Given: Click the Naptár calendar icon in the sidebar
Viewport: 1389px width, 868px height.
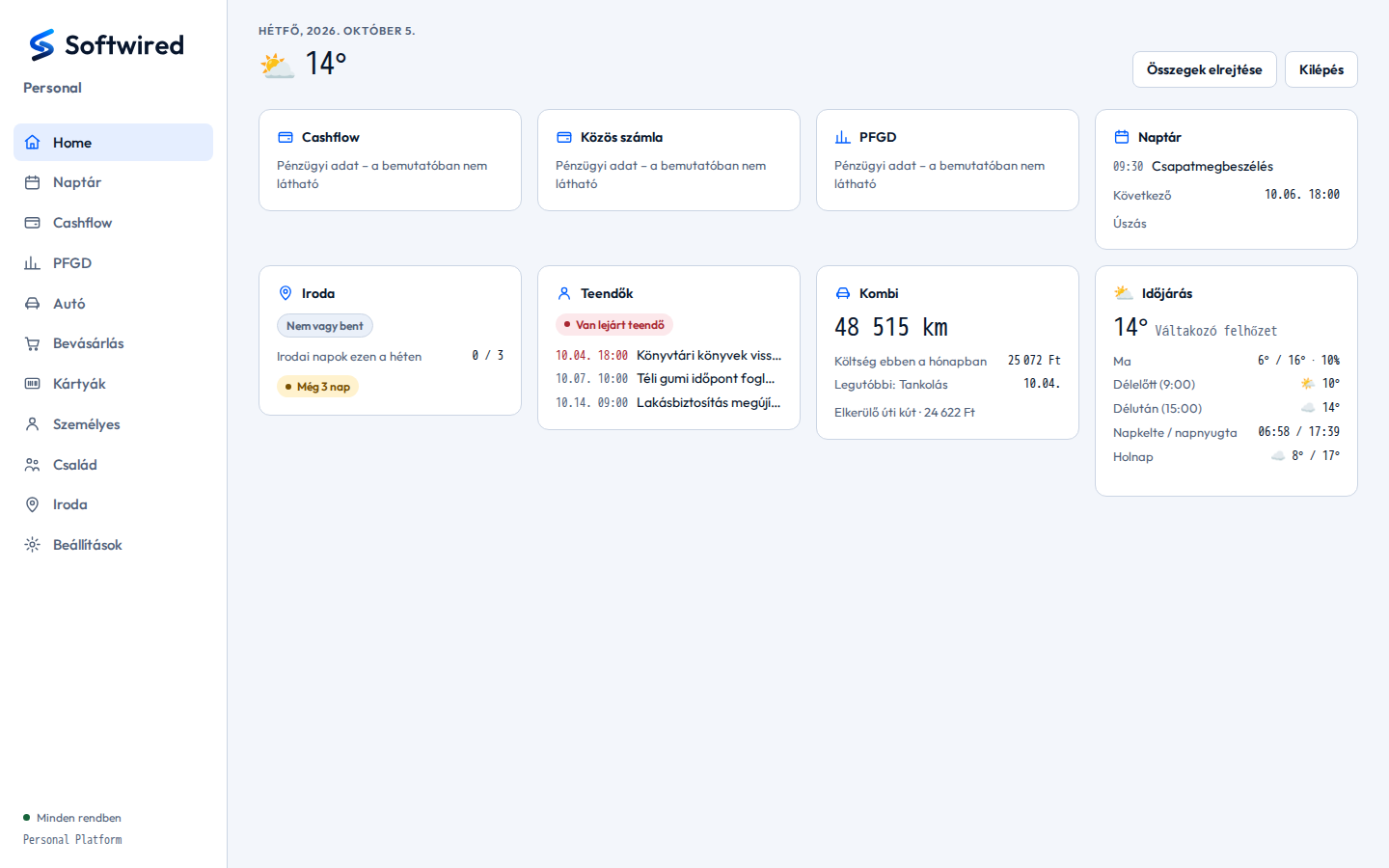Looking at the screenshot, I should 33,182.
